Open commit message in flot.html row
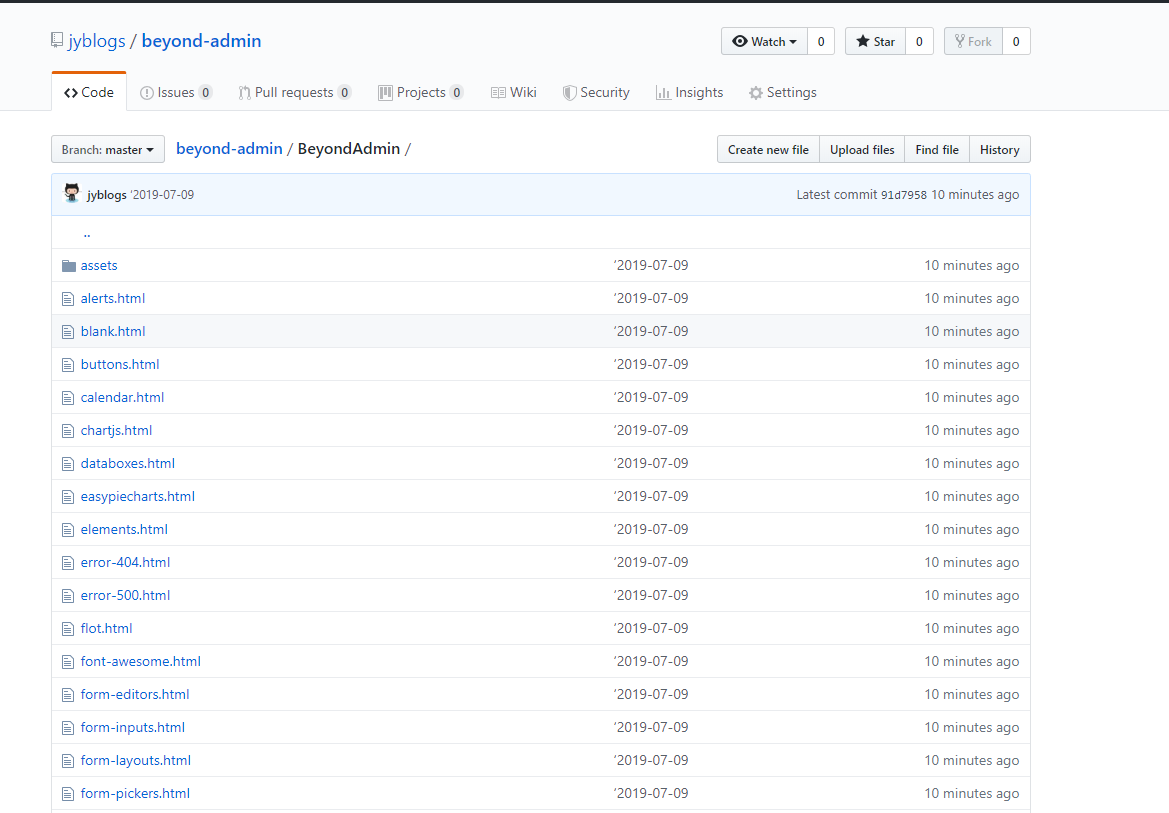Viewport: 1169px width, 813px height. click(651, 628)
